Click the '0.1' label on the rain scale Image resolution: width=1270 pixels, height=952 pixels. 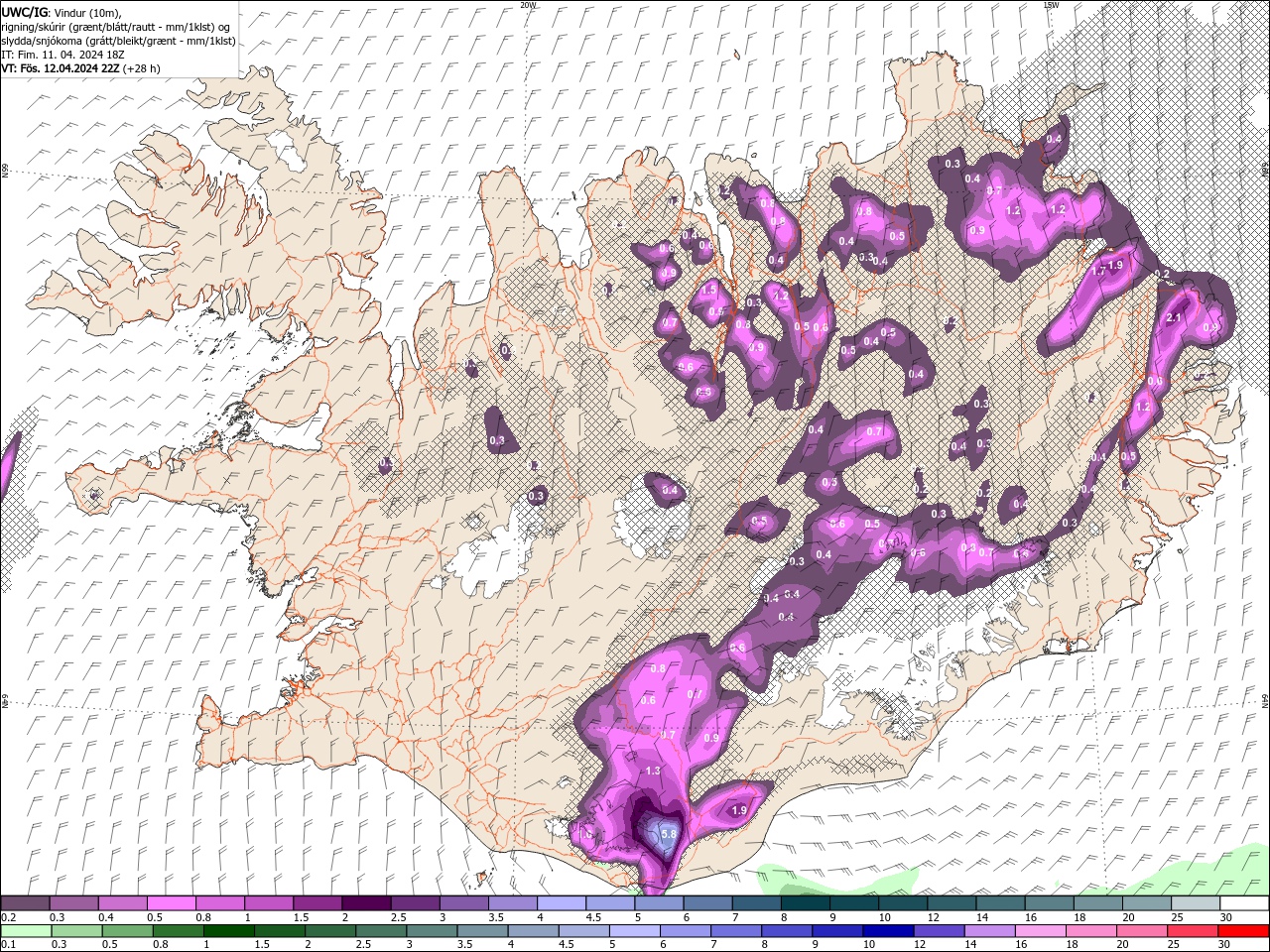pyautogui.click(x=8, y=945)
